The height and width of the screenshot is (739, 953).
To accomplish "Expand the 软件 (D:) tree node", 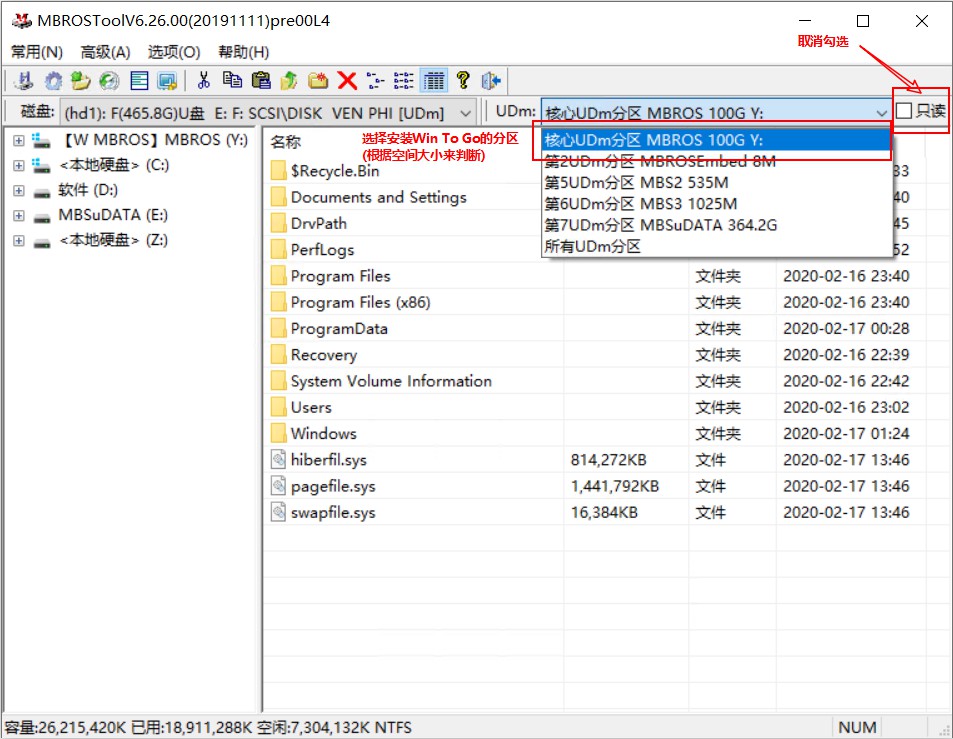I will pos(18,190).
